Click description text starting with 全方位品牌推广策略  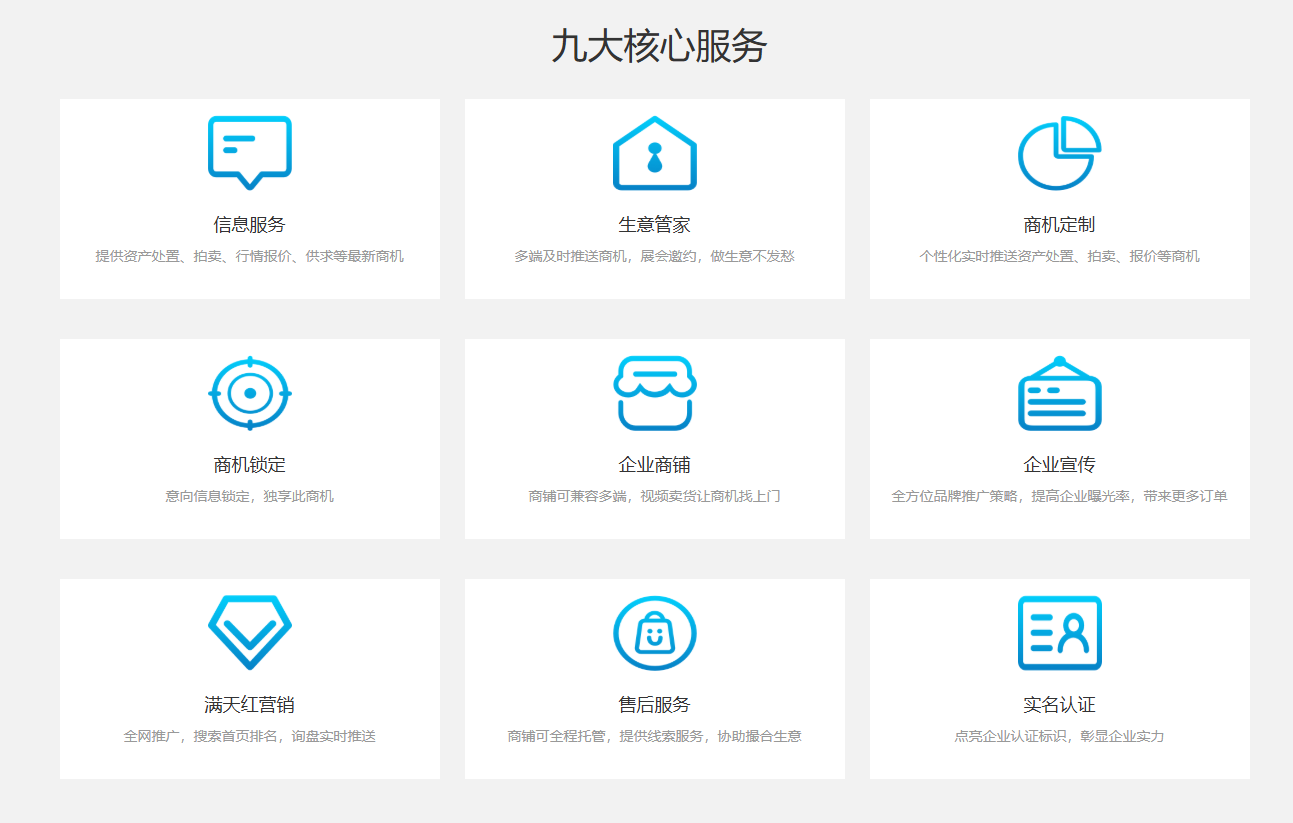click(x=1059, y=496)
